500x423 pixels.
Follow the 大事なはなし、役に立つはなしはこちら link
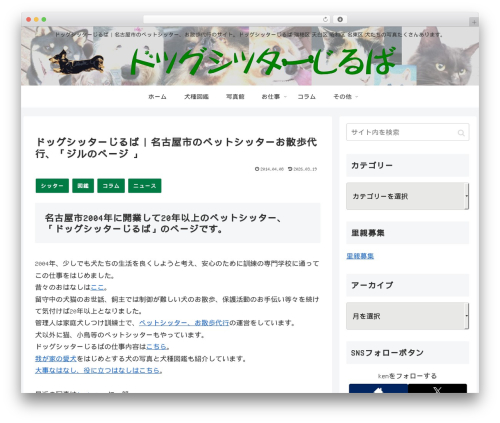[x=97, y=370]
